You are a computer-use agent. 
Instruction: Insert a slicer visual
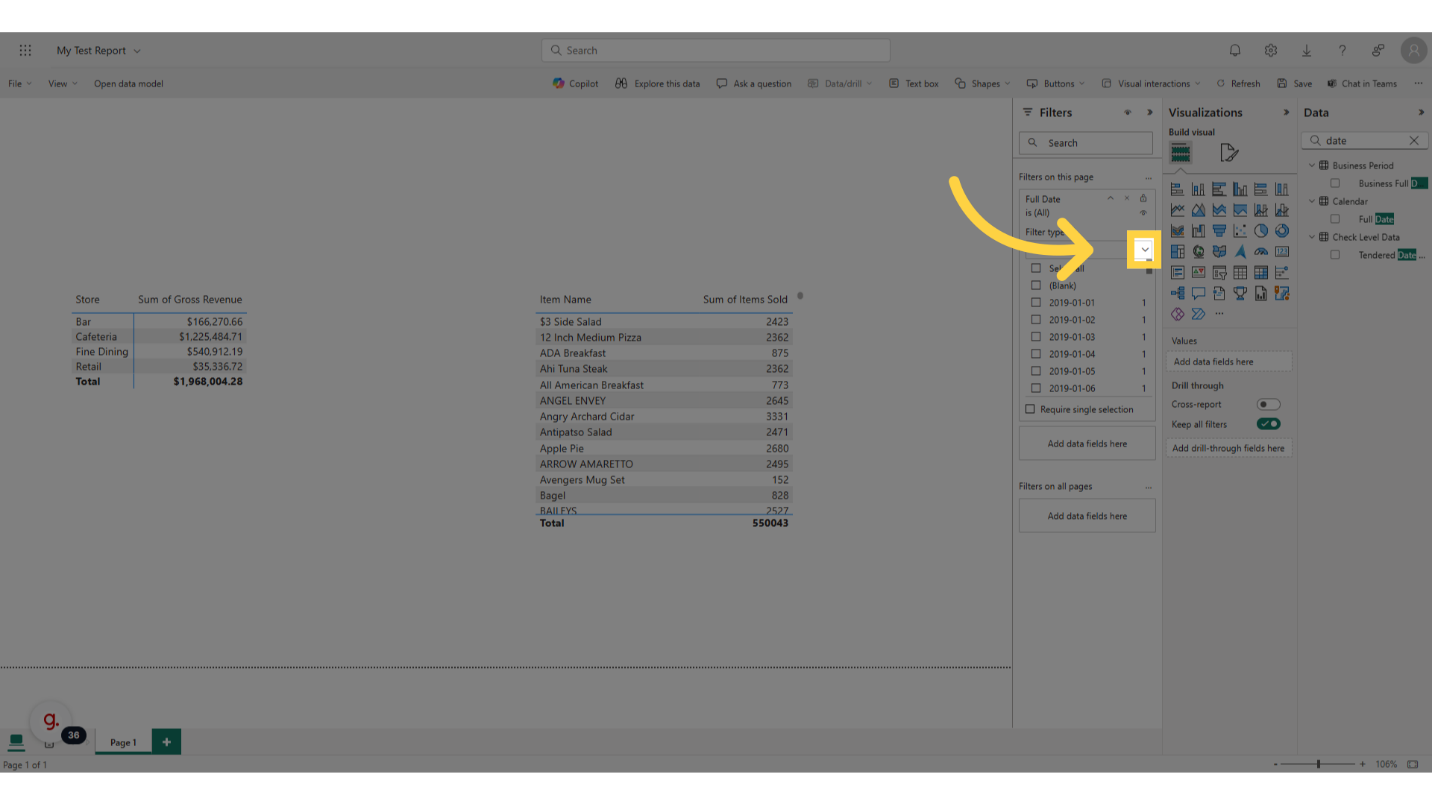1219,272
